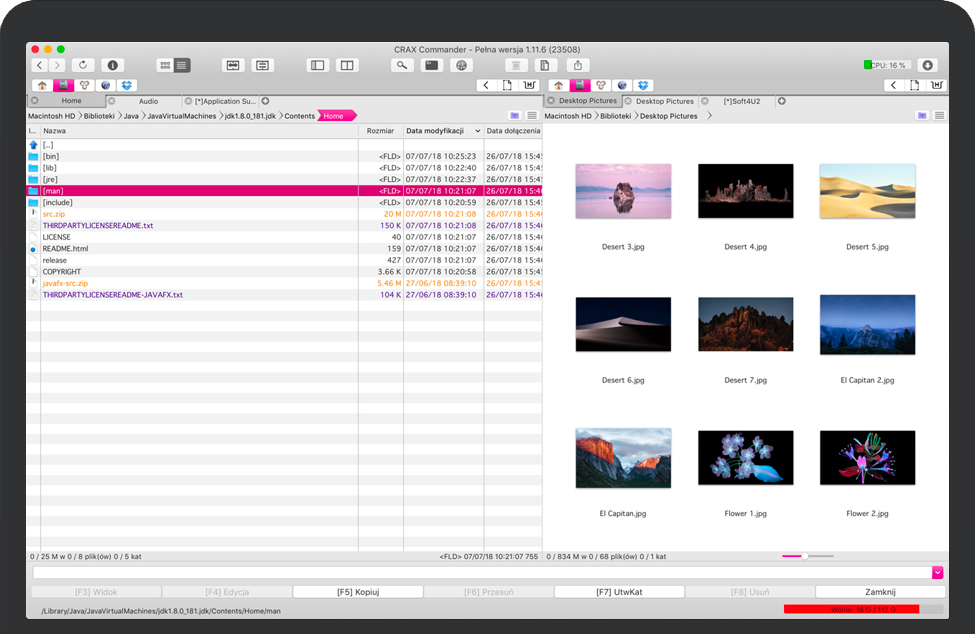The width and height of the screenshot is (975, 634).
Task: Click the share icon in toolbar
Action: tap(577, 65)
